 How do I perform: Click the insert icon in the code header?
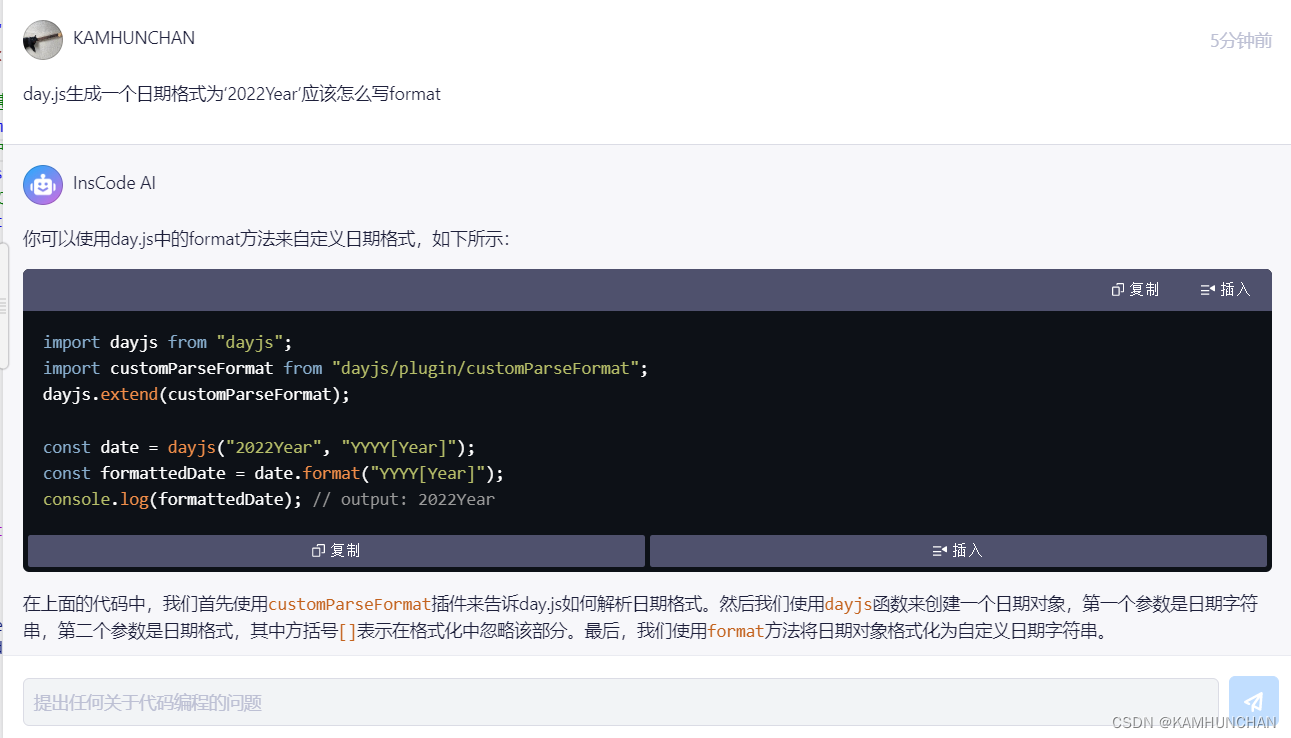(1206, 289)
